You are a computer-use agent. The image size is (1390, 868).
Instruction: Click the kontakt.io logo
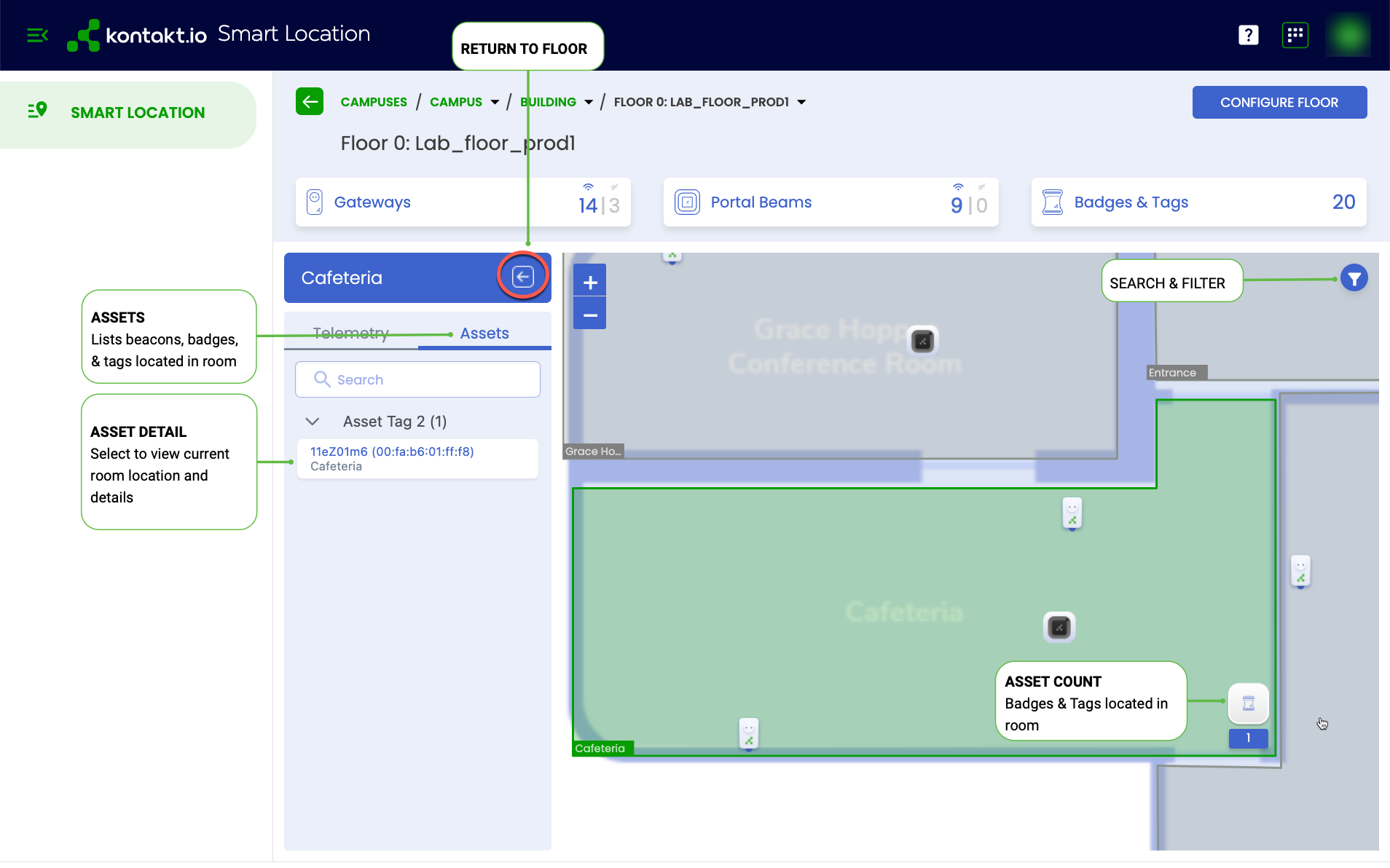point(137,35)
